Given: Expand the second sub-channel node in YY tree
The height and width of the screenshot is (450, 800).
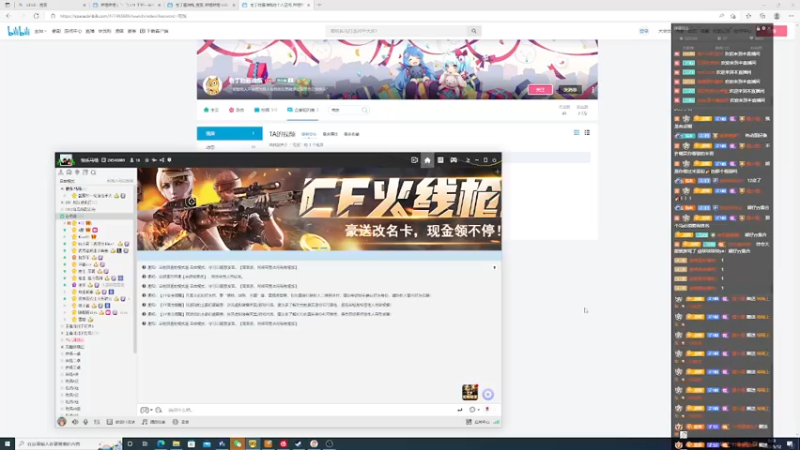Looking at the screenshot, I should point(62,203).
